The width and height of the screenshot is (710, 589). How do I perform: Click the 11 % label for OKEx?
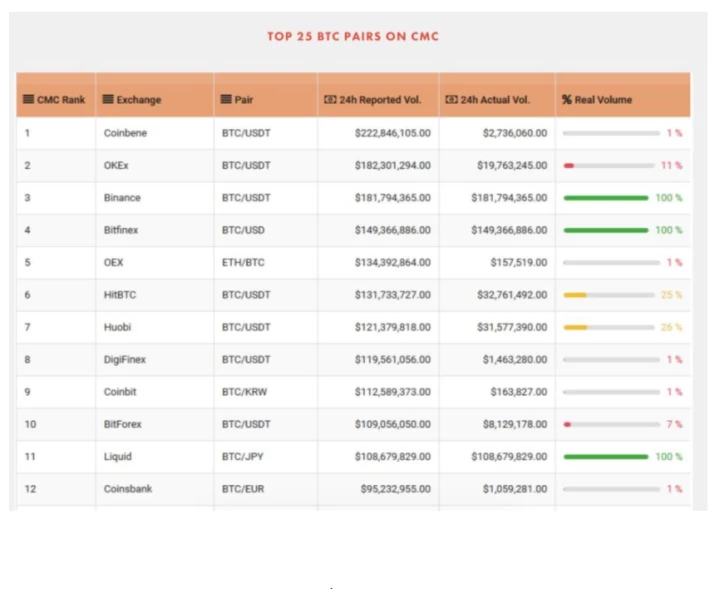[672, 166]
